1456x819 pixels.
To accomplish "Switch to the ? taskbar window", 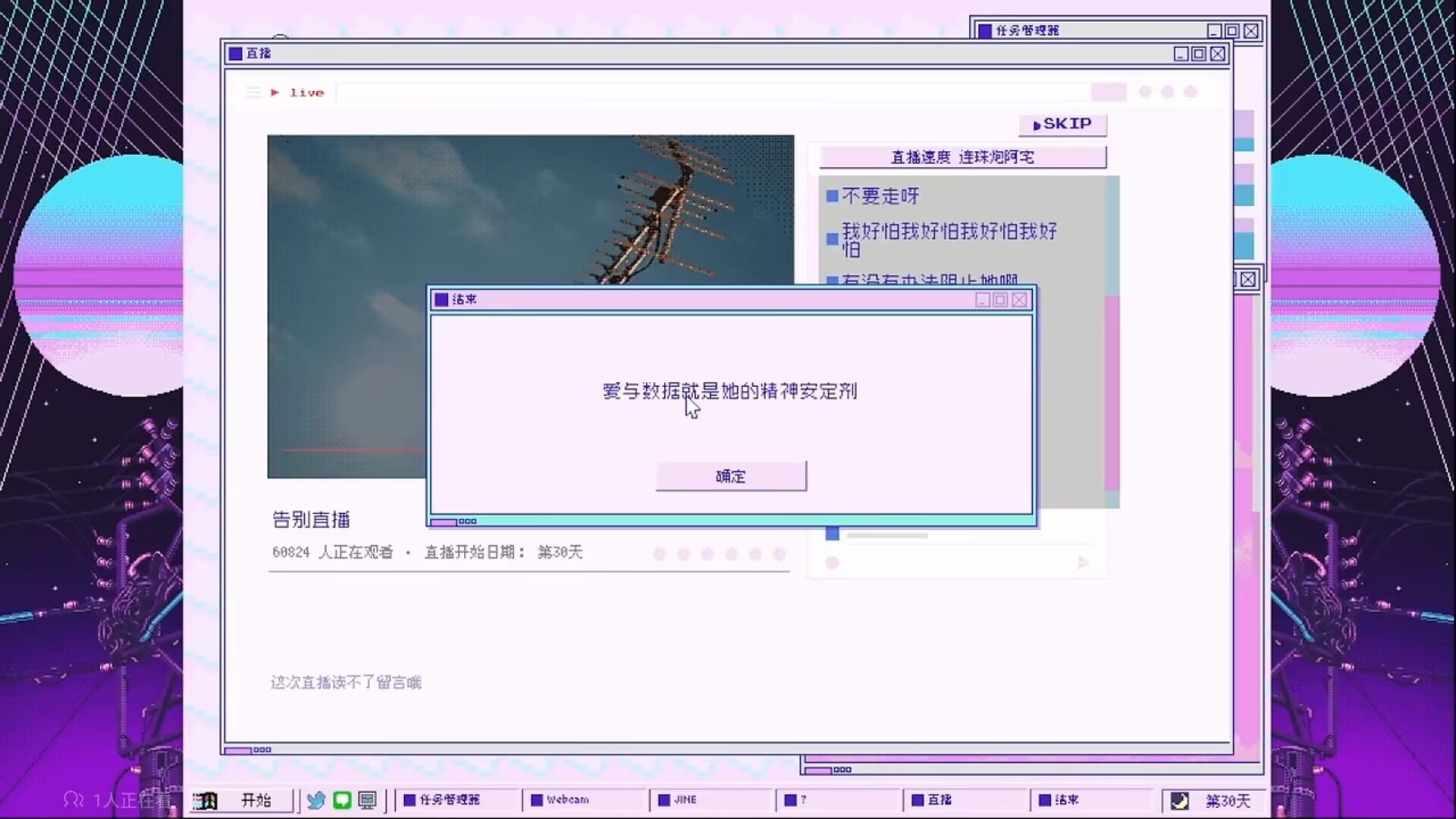I will coord(838,800).
